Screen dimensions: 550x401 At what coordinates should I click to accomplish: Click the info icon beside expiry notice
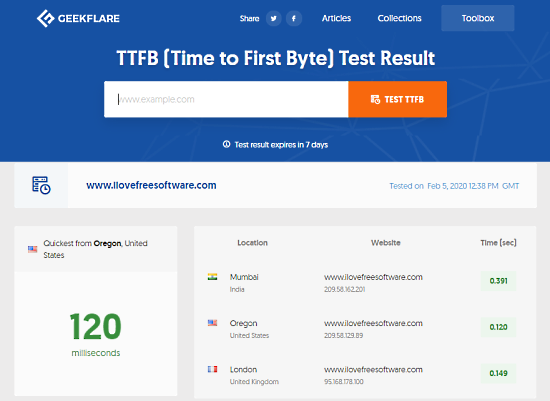point(227,144)
